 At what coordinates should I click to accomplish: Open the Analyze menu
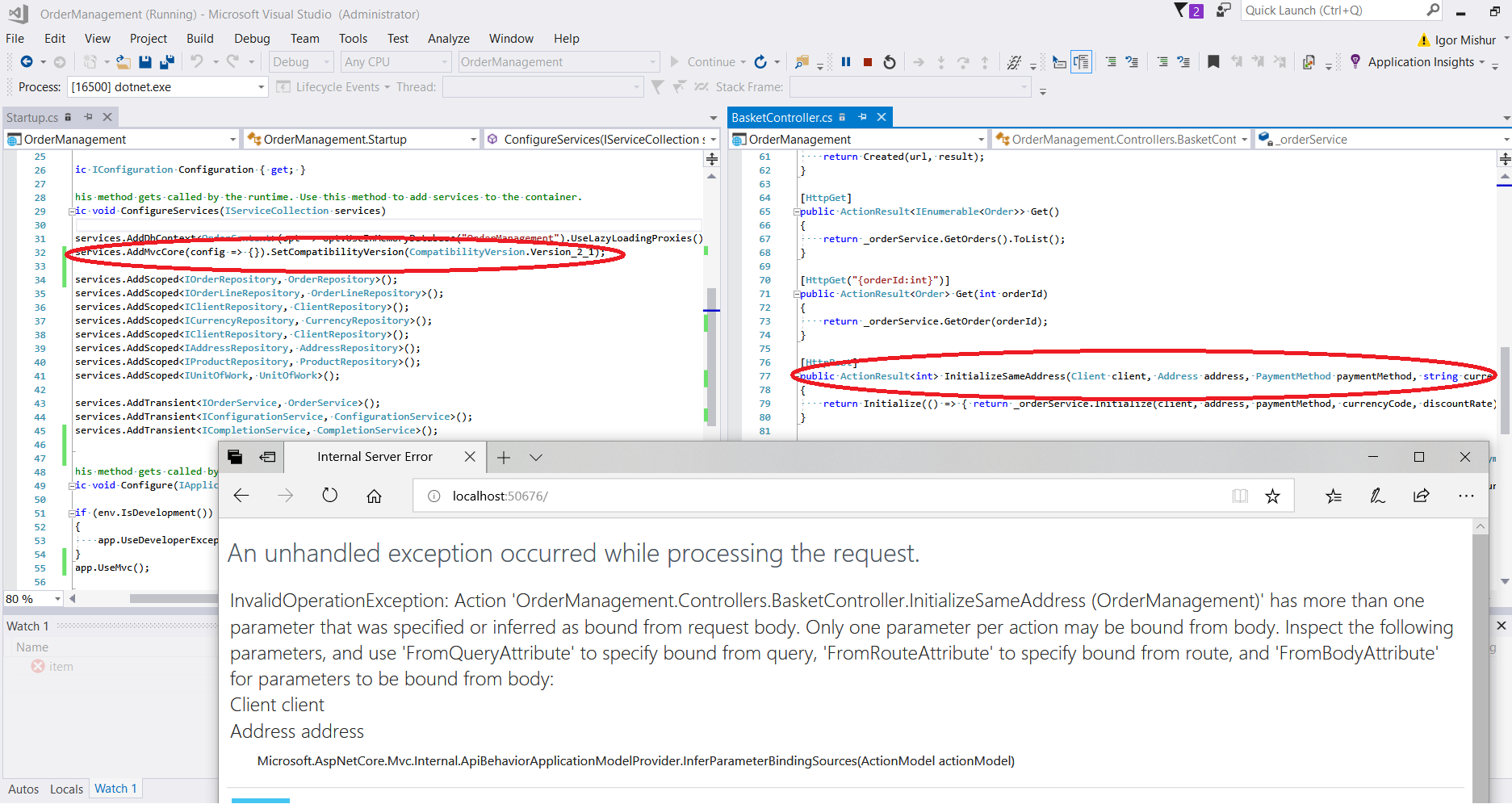pyautogui.click(x=449, y=39)
